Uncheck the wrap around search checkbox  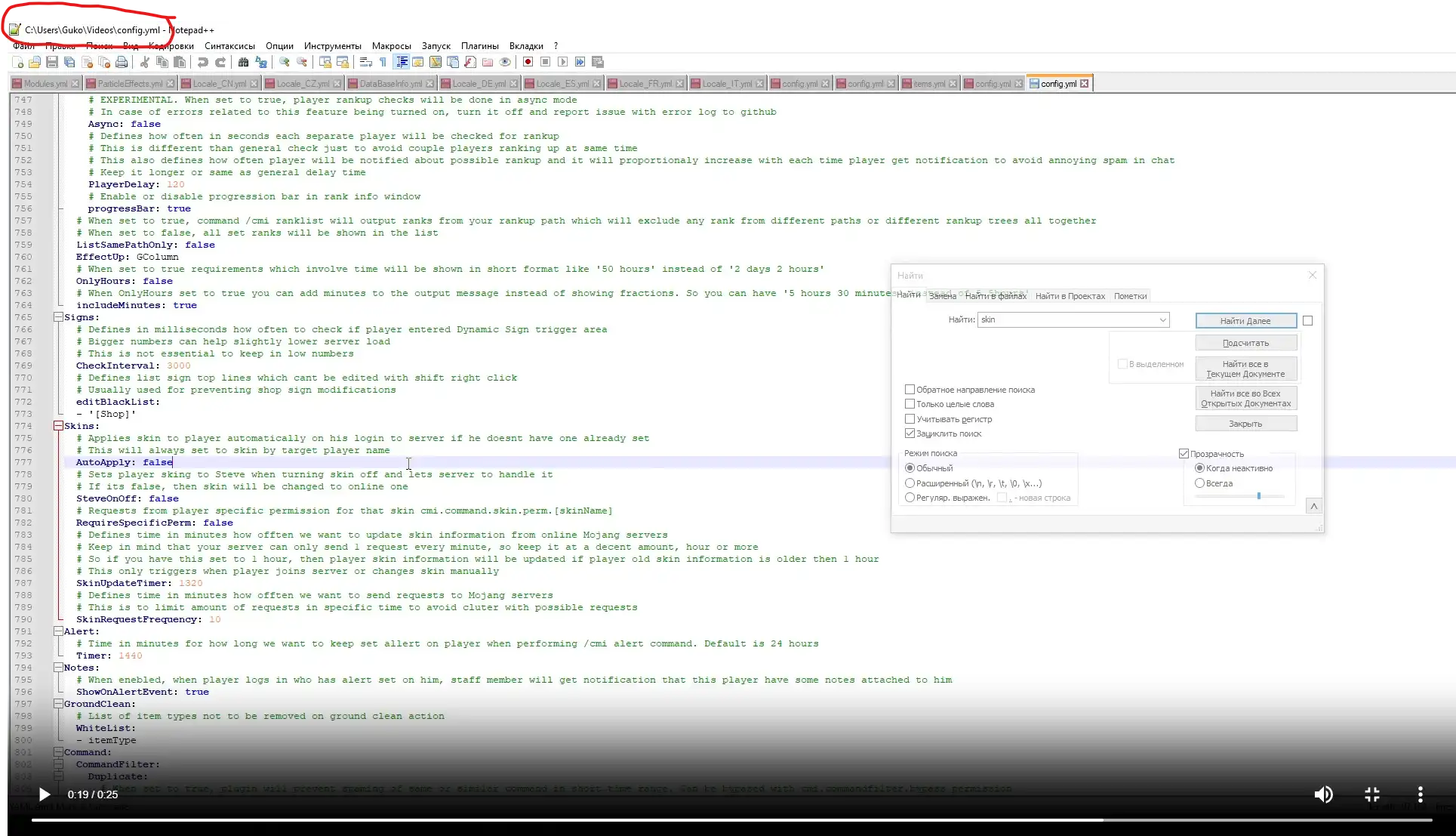(x=910, y=433)
